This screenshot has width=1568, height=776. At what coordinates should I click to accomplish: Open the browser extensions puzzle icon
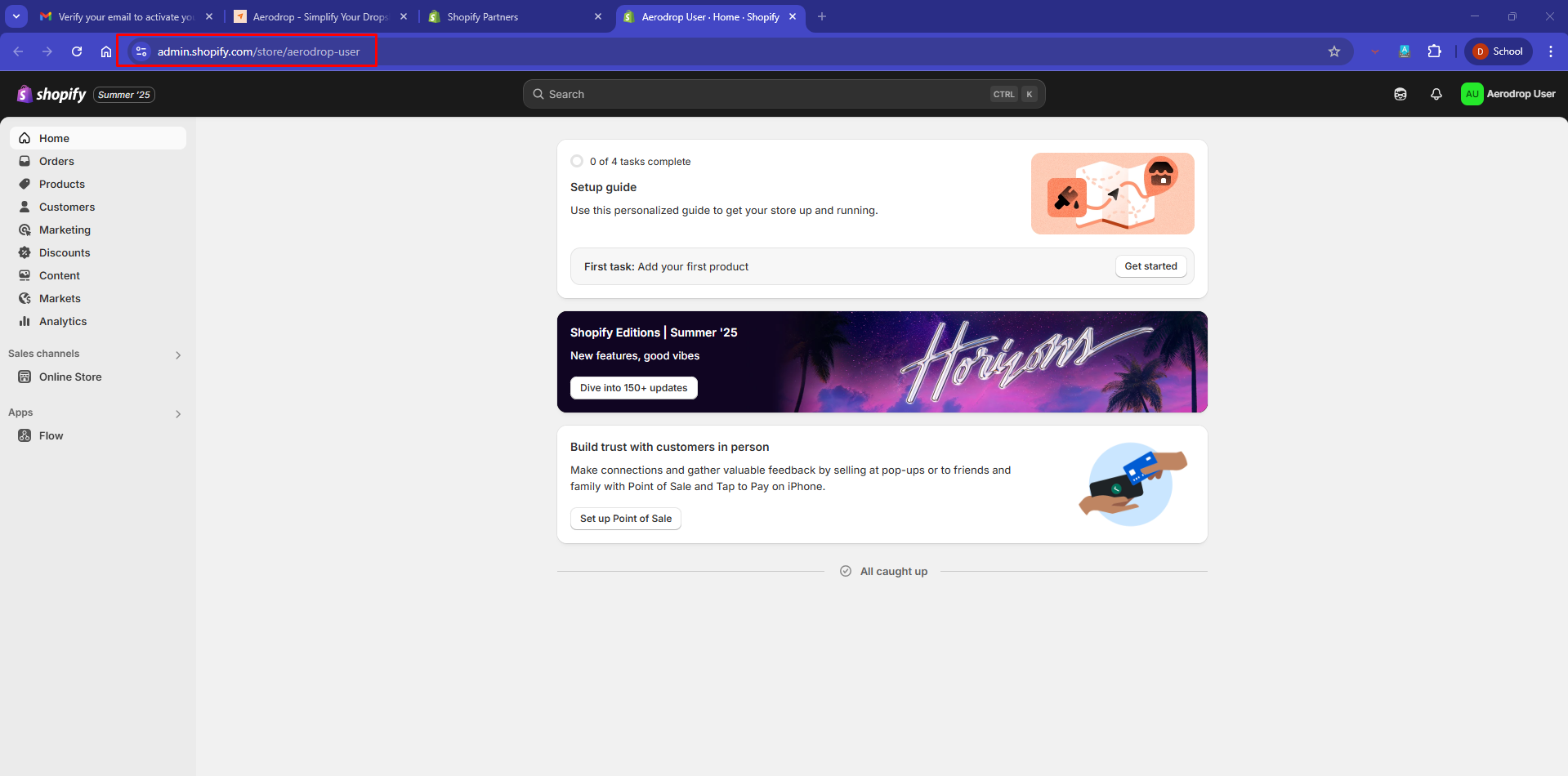[1434, 51]
